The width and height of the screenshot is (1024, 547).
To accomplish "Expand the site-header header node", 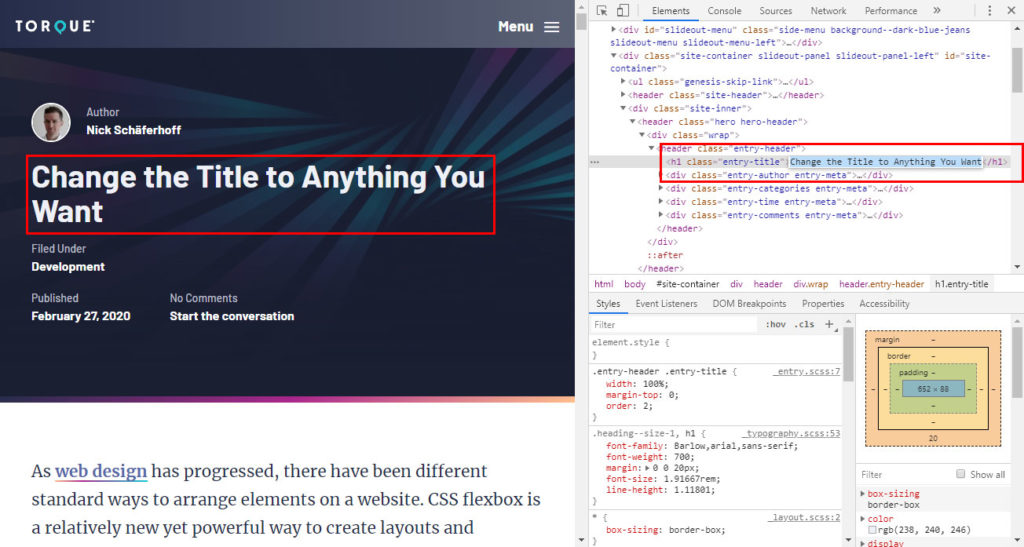I will pyautogui.click(x=623, y=95).
